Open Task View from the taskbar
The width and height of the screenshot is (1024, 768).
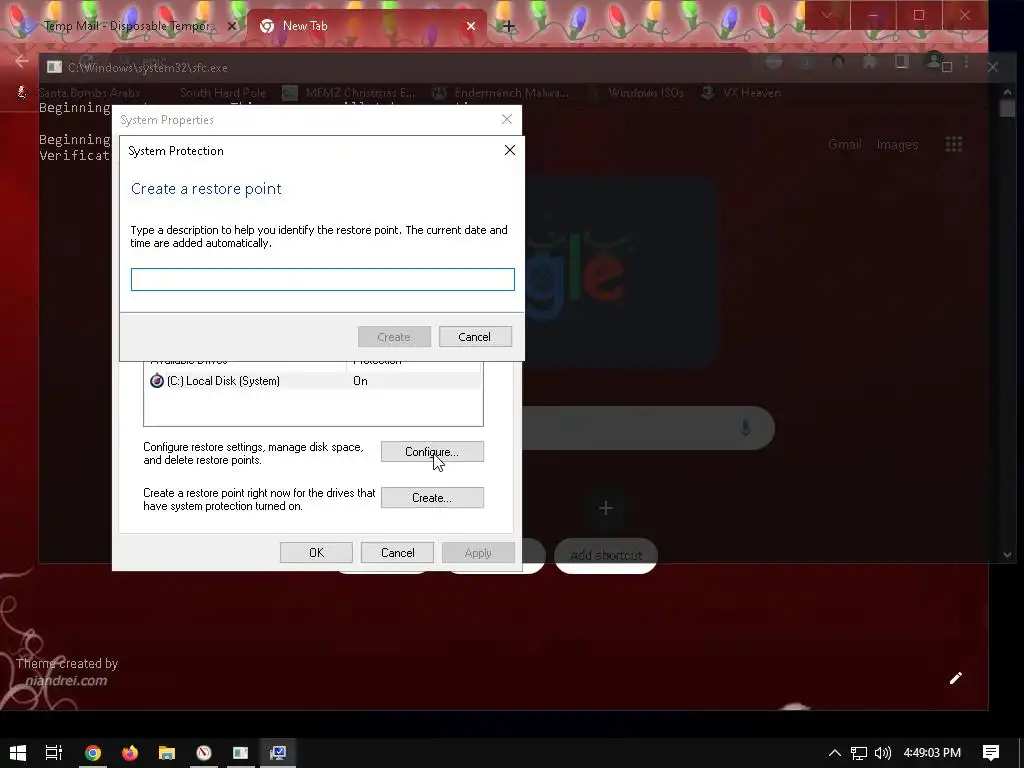click(x=54, y=753)
